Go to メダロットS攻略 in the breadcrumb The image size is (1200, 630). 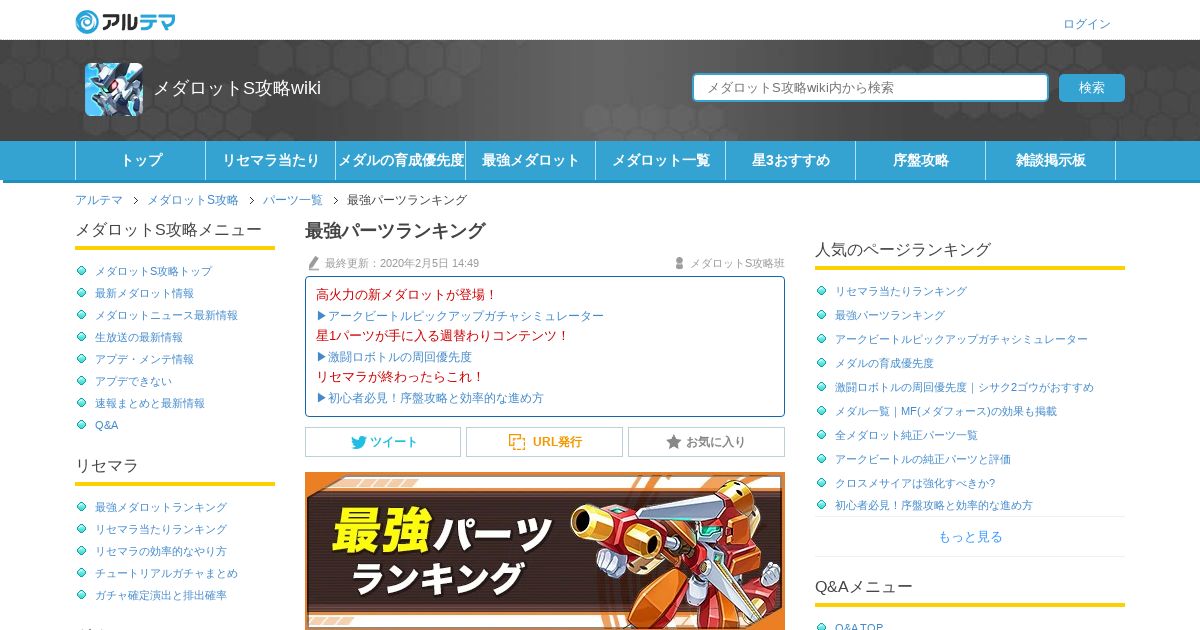(193, 200)
